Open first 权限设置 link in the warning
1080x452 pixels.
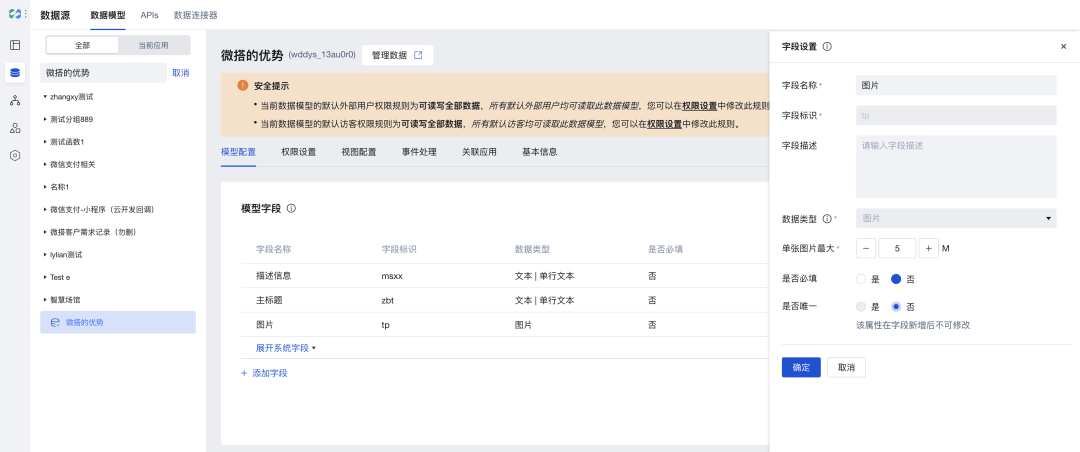700,106
